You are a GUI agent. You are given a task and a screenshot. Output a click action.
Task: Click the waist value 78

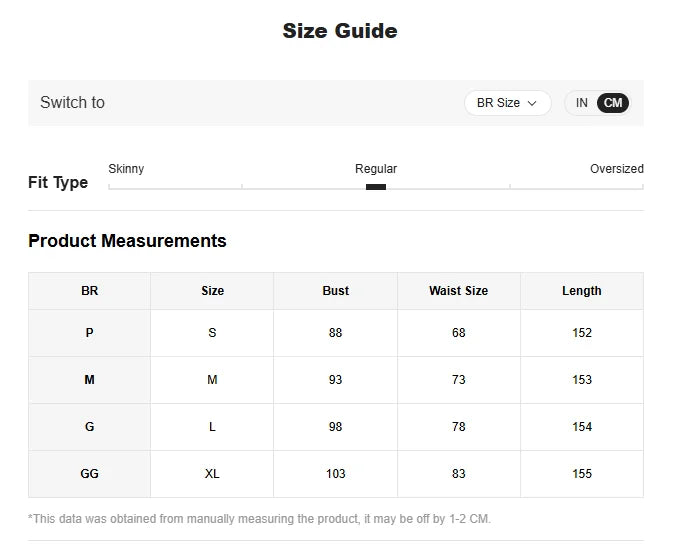(459, 427)
